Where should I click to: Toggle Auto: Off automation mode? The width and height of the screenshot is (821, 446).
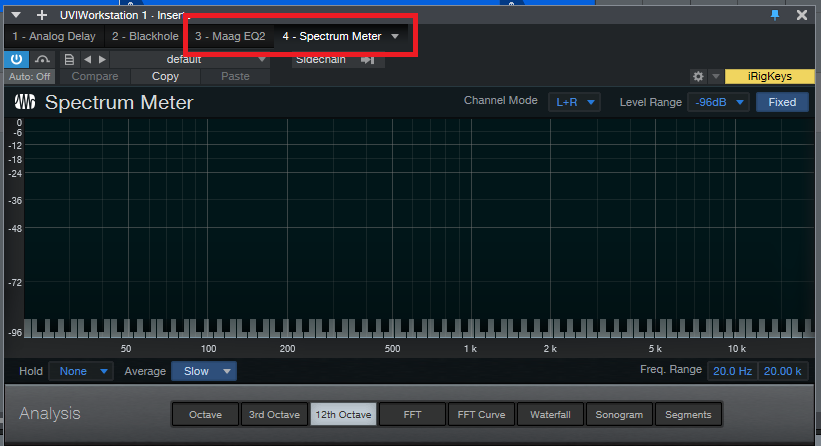pyautogui.click(x=30, y=76)
